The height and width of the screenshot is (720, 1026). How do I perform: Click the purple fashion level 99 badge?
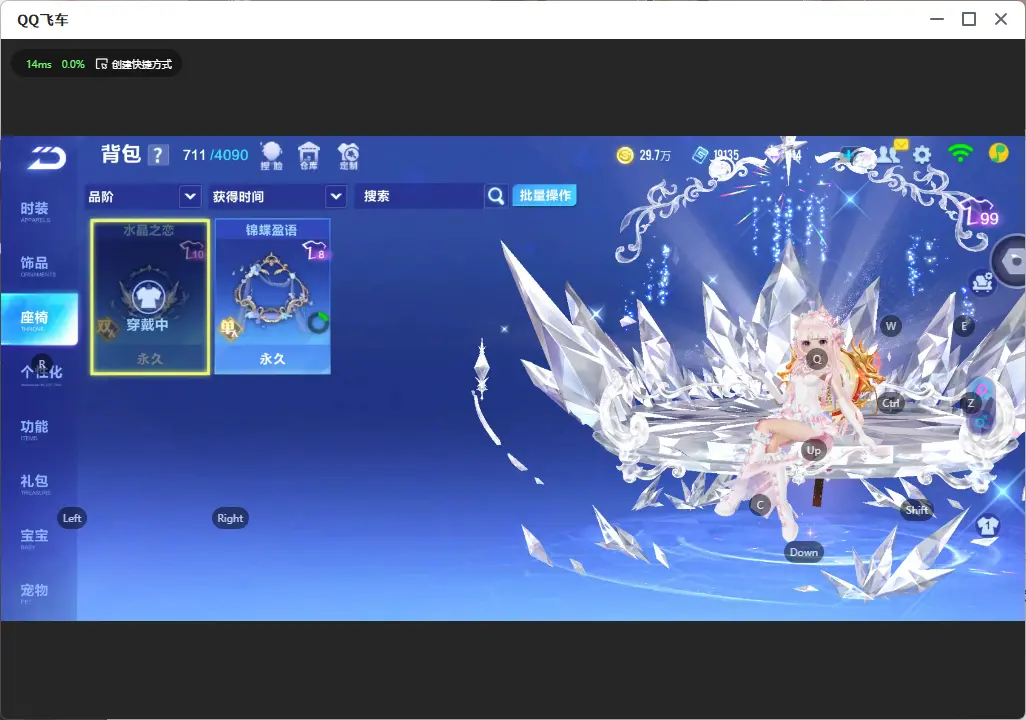(x=982, y=214)
